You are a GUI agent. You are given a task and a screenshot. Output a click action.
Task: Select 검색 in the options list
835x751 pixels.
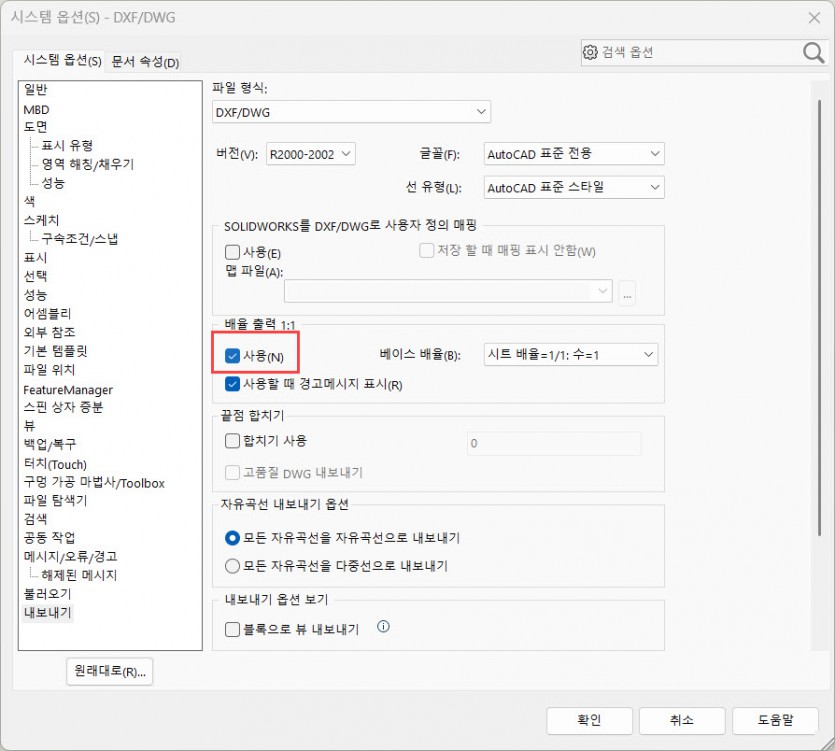pyautogui.click(x=36, y=519)
